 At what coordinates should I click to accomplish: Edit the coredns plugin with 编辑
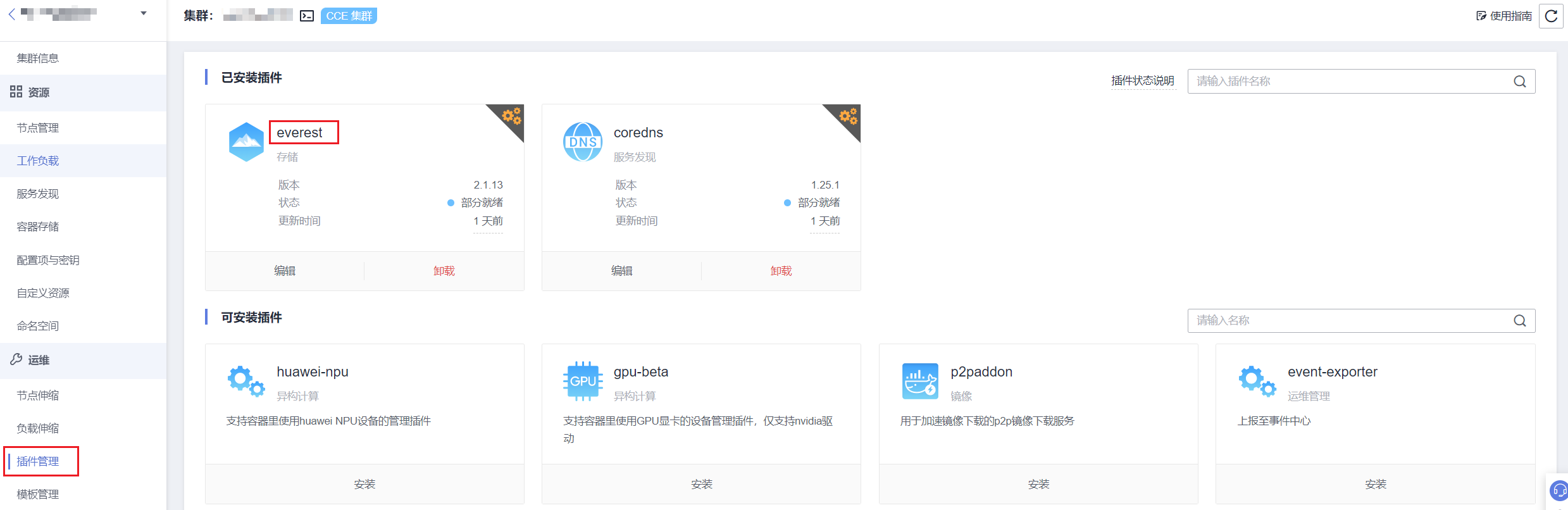click(x=622, y=271)
